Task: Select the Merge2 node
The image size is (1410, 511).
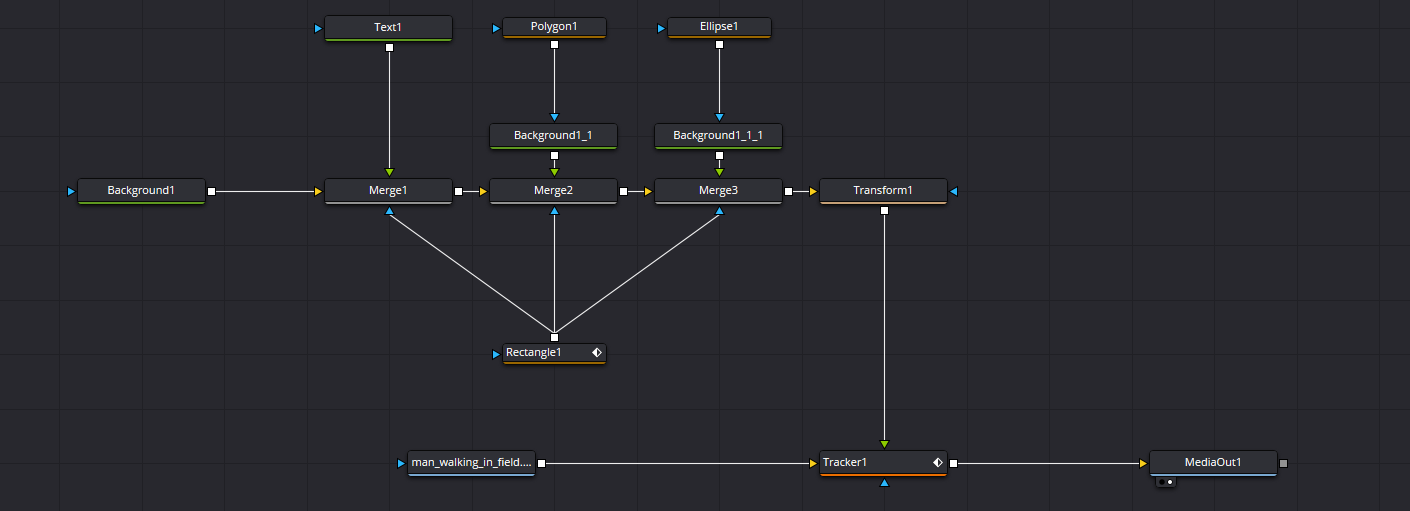Action: [x=553, y=190]
